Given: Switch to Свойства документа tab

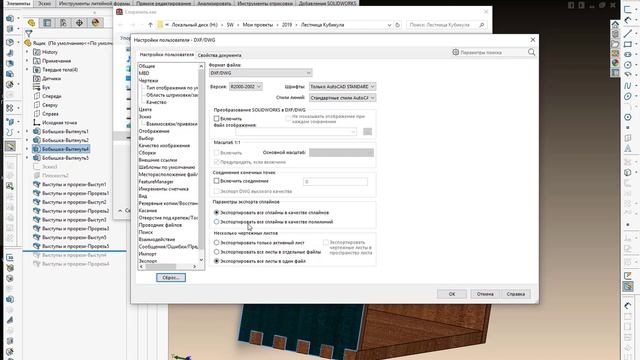Looking at the screenshot, I should tap(220, 55).
